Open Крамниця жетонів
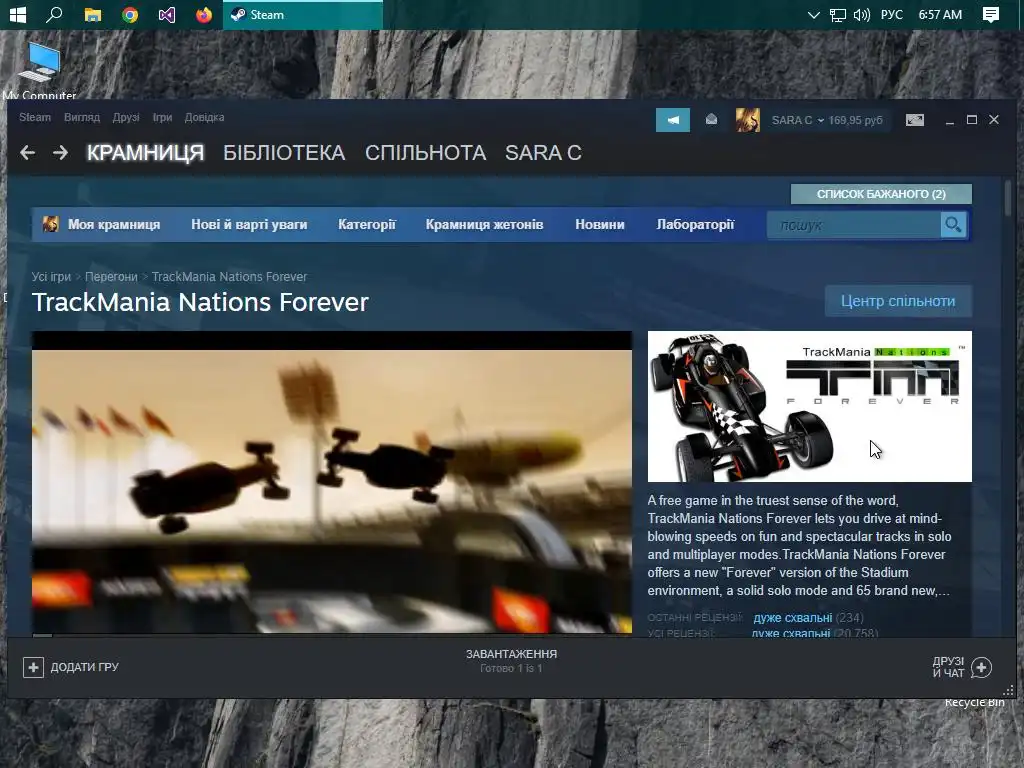 click(485, 225)
